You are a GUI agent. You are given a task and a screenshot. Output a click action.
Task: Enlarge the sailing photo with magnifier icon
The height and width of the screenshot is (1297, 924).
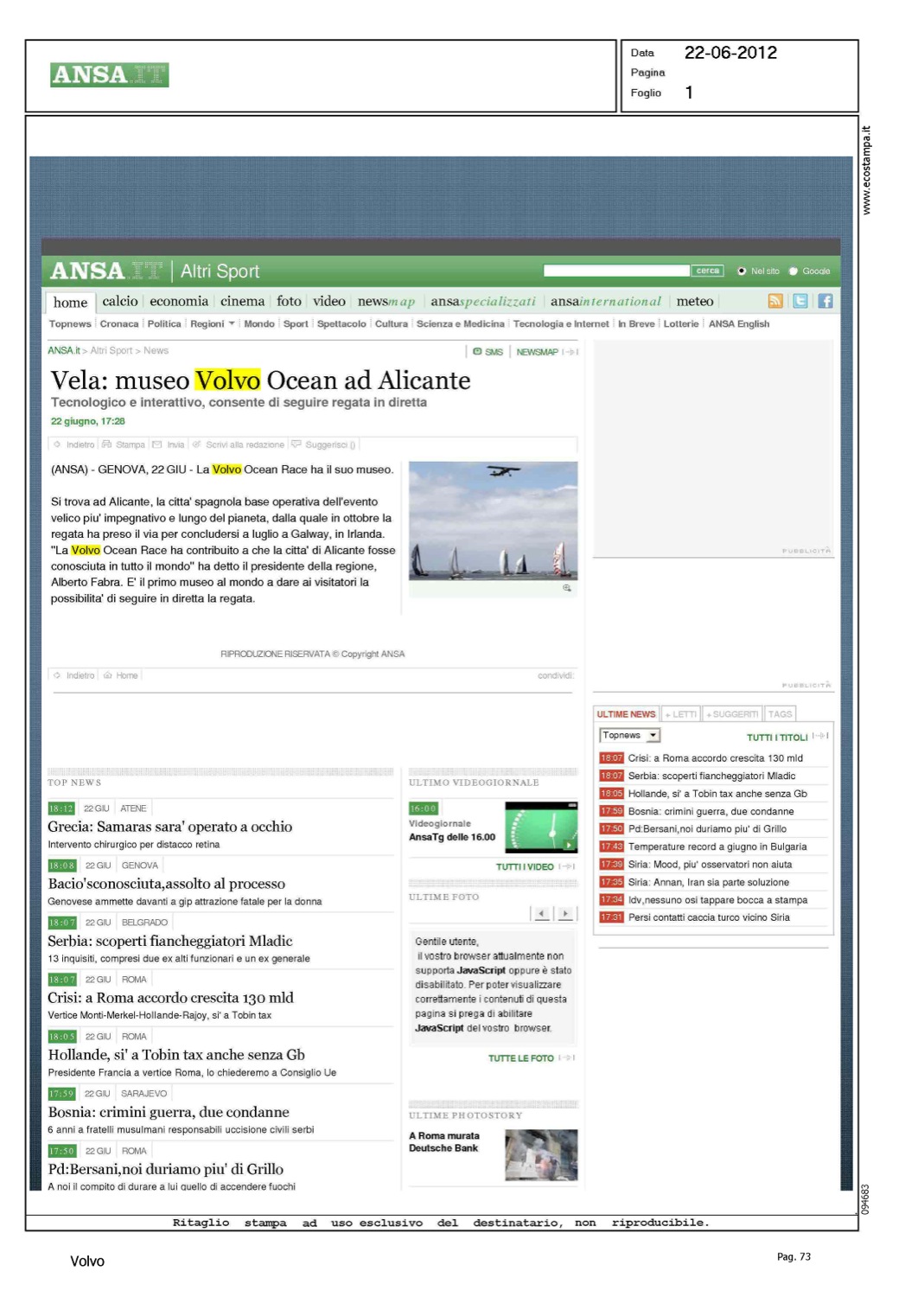567,588
